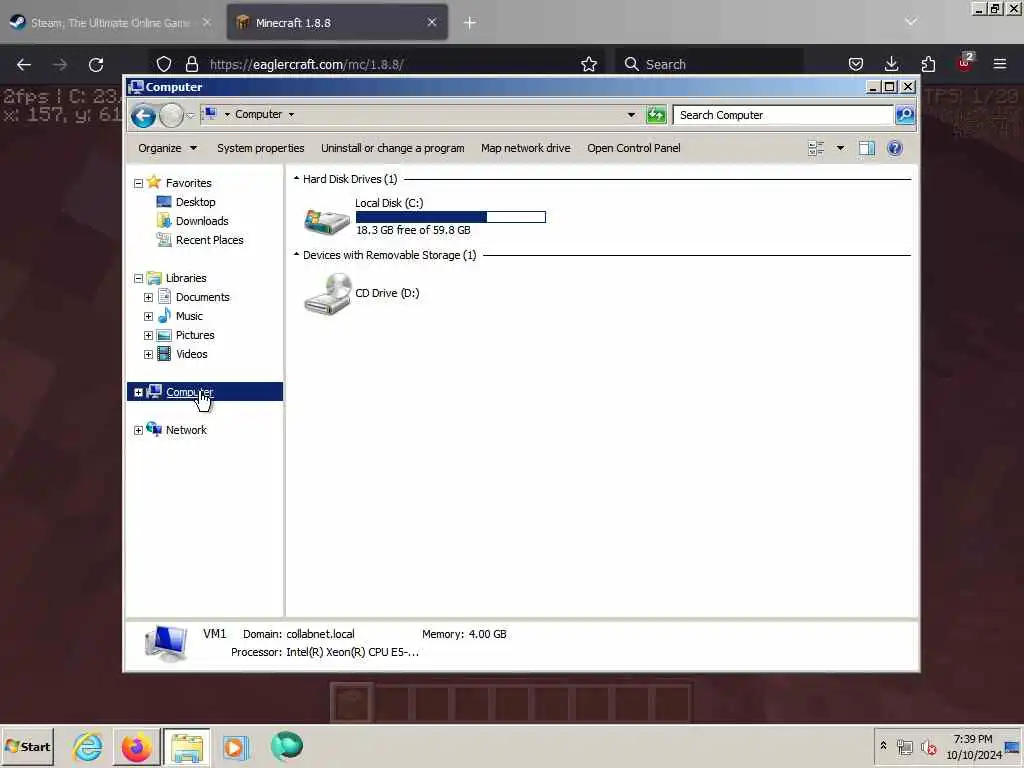Click the change view icon in Explorer toolbar
Screen dimensions: 1024x768
pyautogui.click(x=816, y=148)
